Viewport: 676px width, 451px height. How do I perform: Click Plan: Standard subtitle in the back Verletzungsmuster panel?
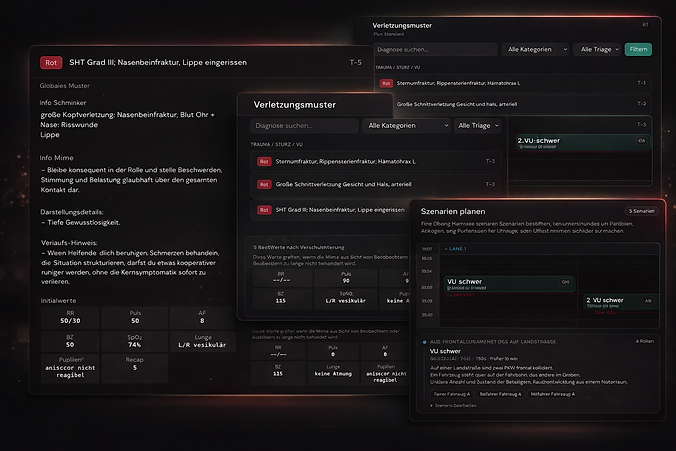pos(388,34)
